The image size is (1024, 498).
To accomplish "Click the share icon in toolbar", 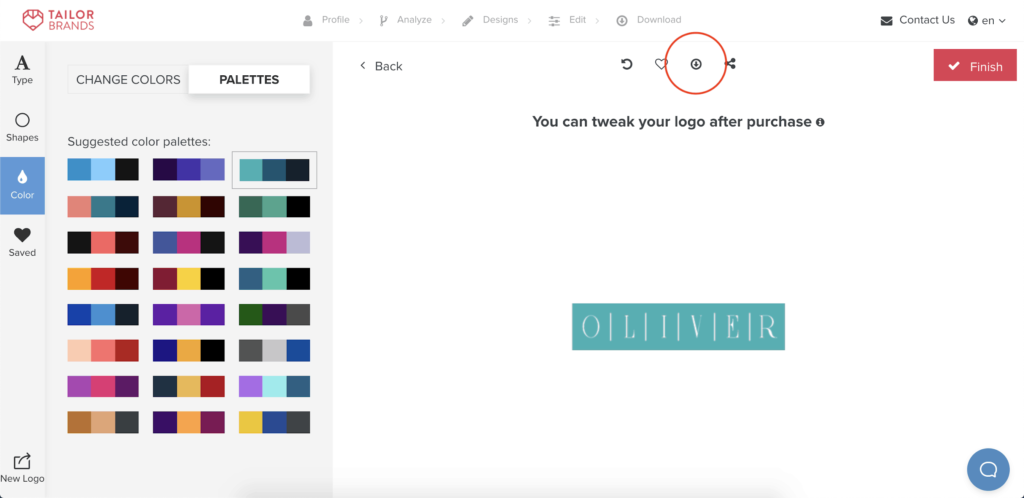I will coord(730,64).
